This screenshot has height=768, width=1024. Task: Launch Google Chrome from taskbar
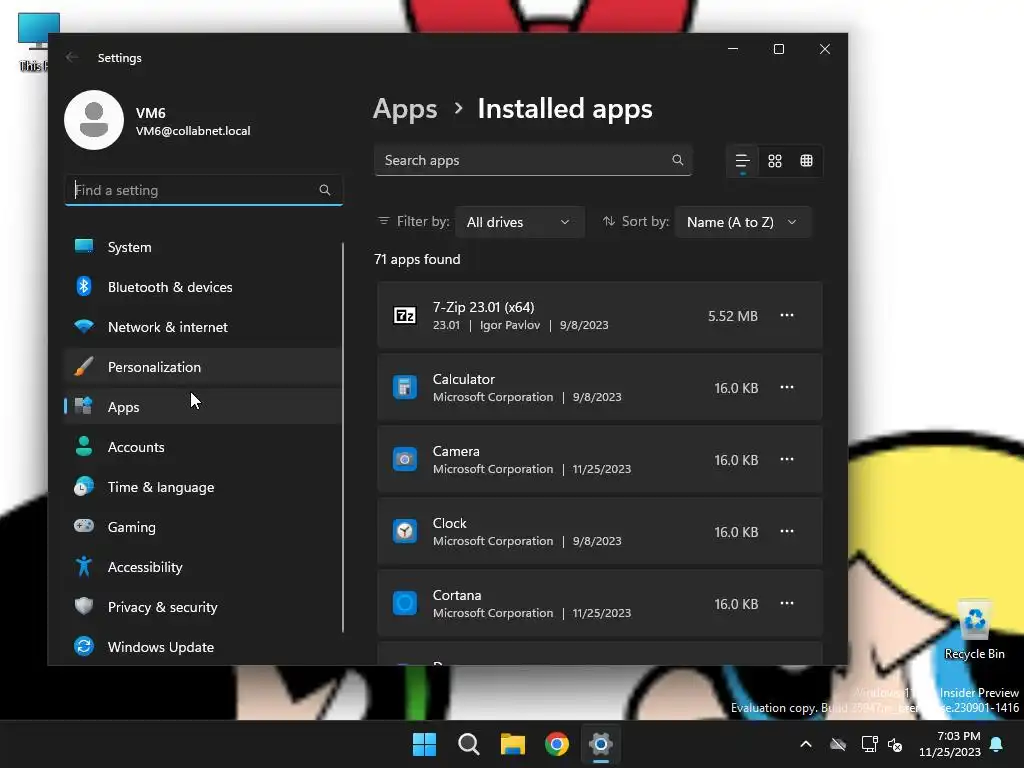click(557, 744)
